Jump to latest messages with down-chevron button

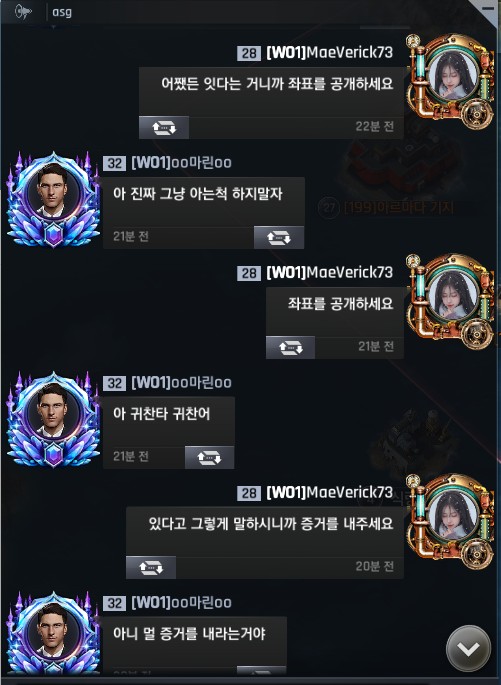point(468,649)
